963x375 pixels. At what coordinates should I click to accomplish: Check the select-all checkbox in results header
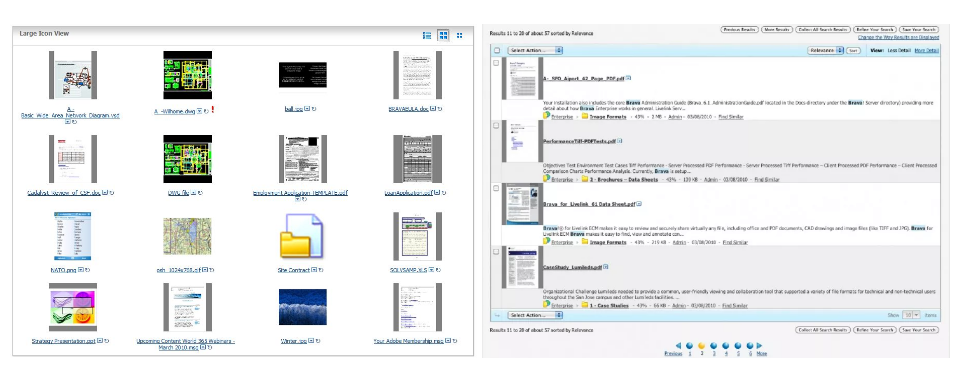tap(496, 50)
